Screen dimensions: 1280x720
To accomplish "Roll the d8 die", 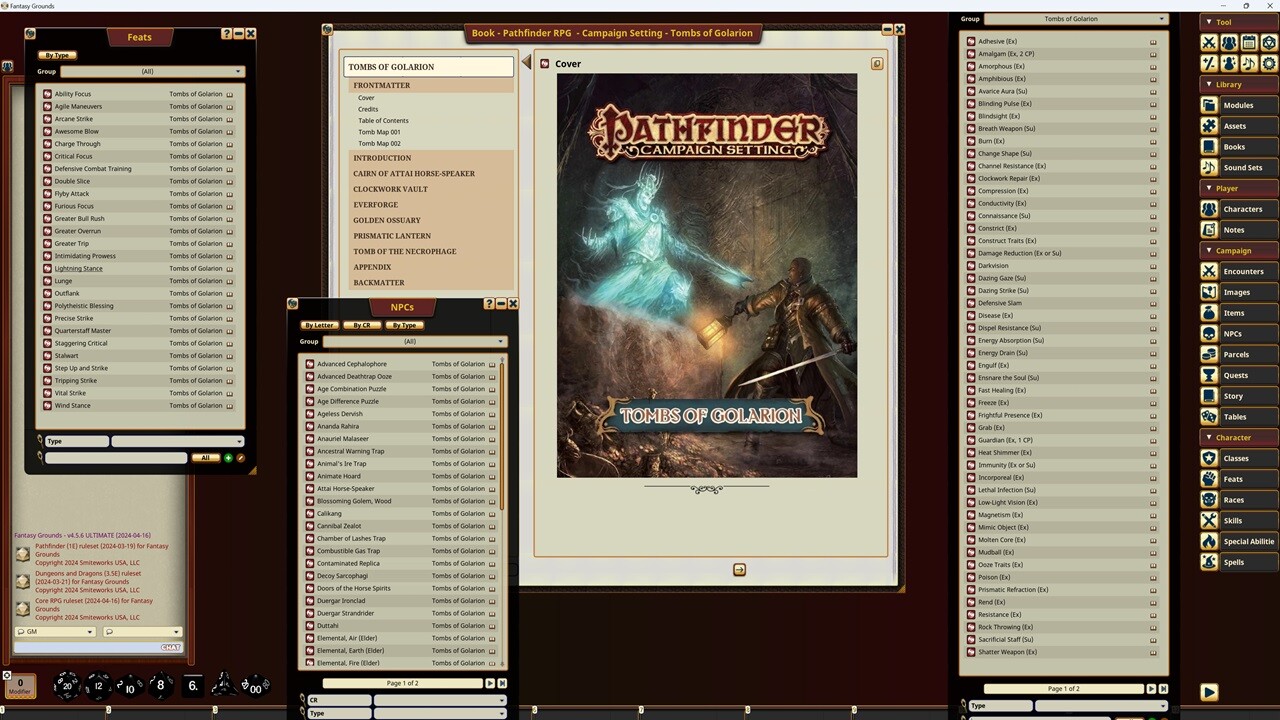I will (x=160, y=684).
